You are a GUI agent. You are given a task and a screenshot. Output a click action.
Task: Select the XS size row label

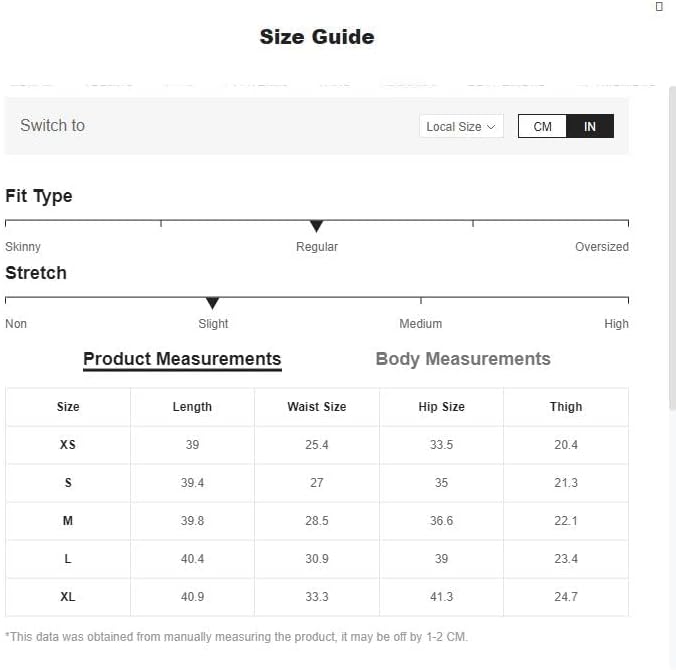68,445
